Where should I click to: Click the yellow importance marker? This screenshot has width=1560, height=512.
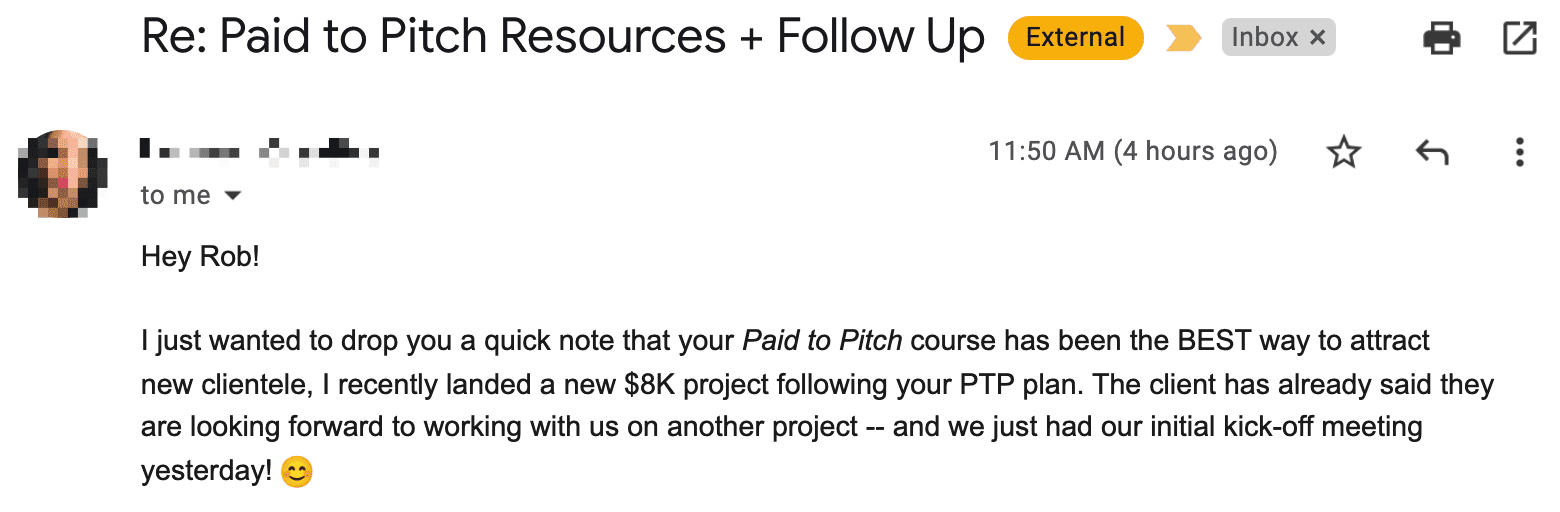tap(1183, 39)
